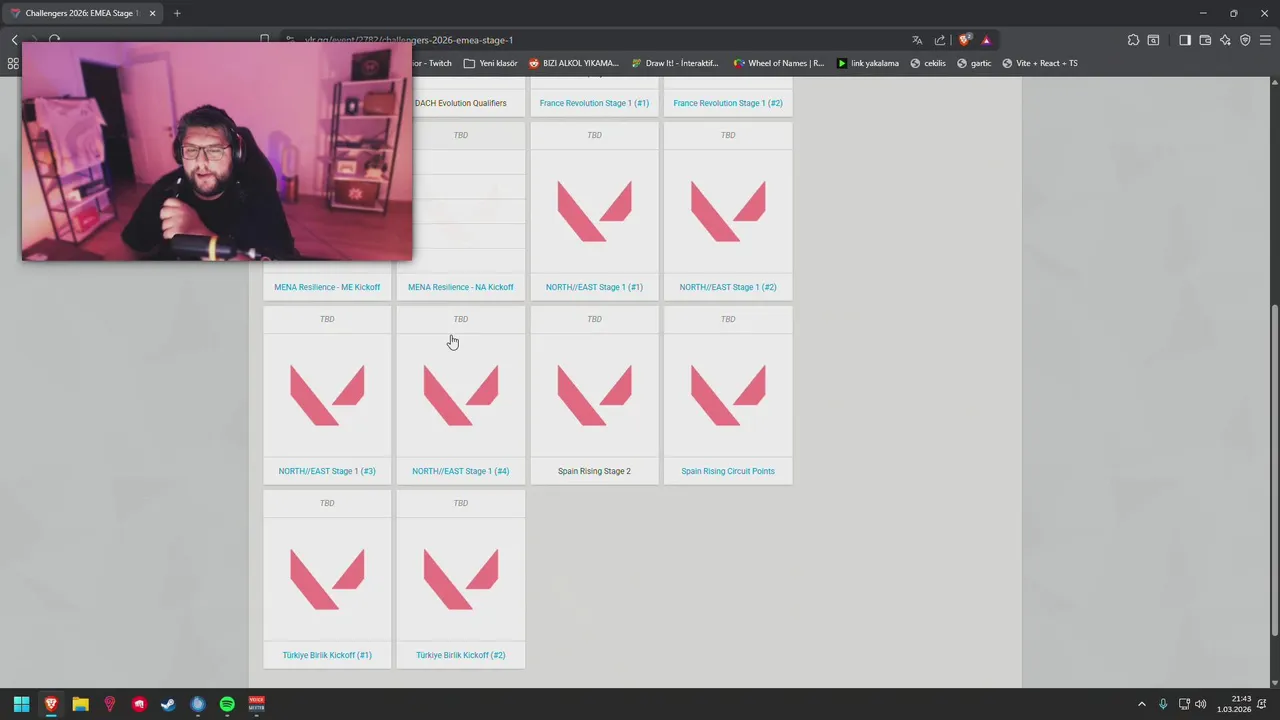Image resolution: width=1280 pixels, height=720 pixels.
Task: Open NORTH//EAST Stage 1 (#2) link
Action: [x=728, y=287]
